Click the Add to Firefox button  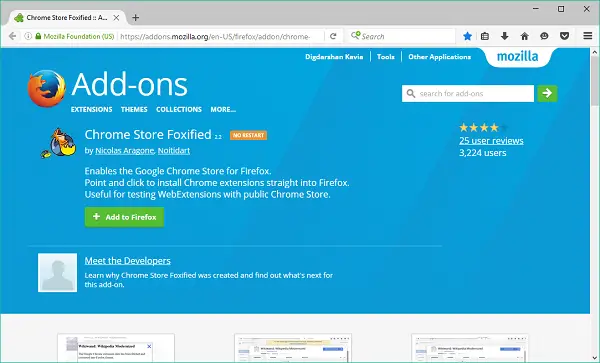click(124, 217)
